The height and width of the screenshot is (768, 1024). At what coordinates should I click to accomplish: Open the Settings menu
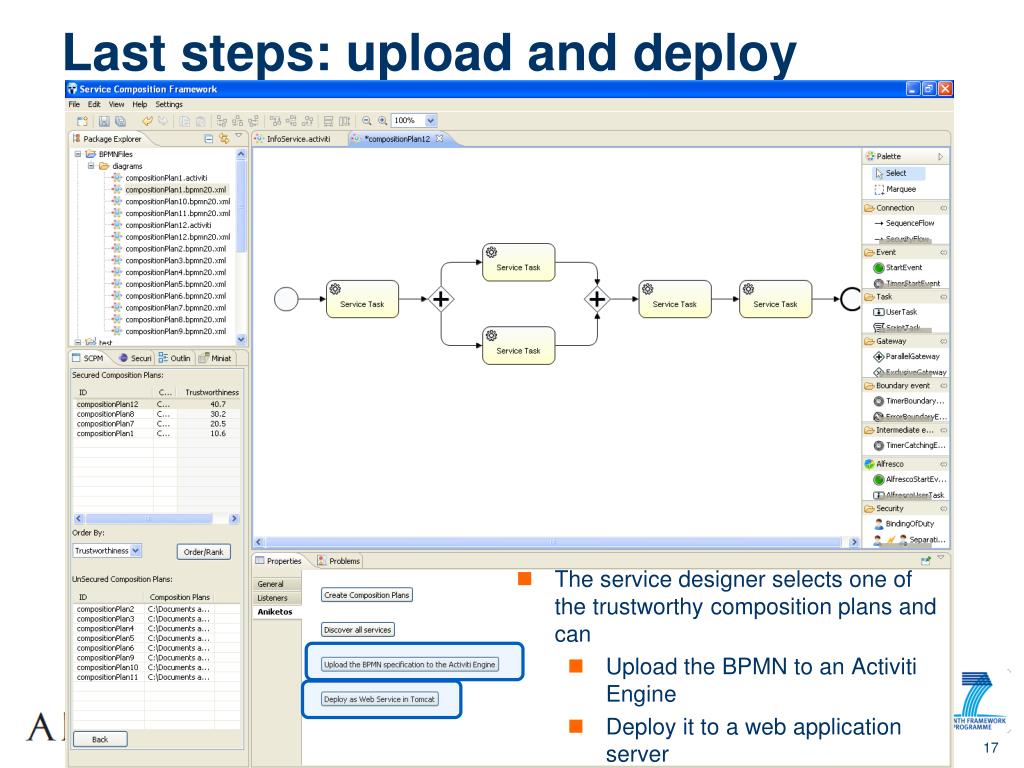169,104
